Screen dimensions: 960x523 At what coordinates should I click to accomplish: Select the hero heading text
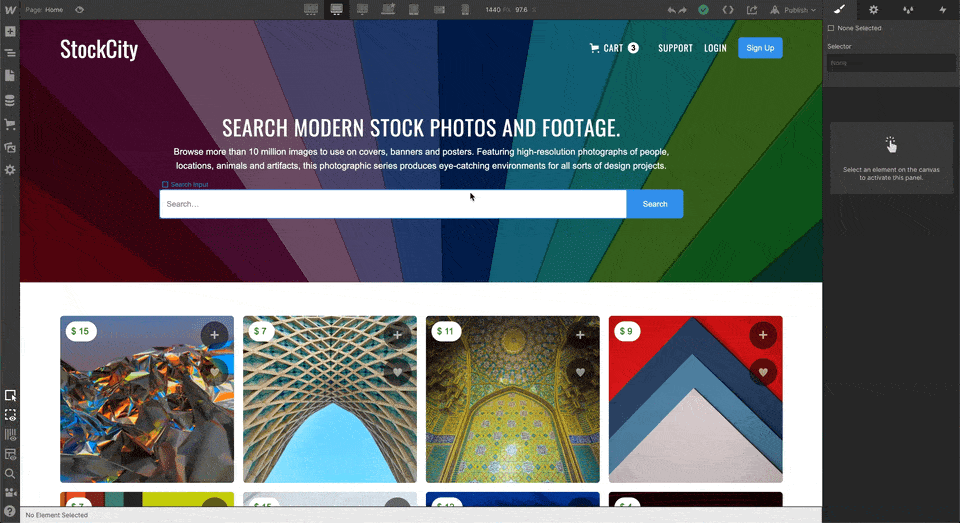(421, 128)
